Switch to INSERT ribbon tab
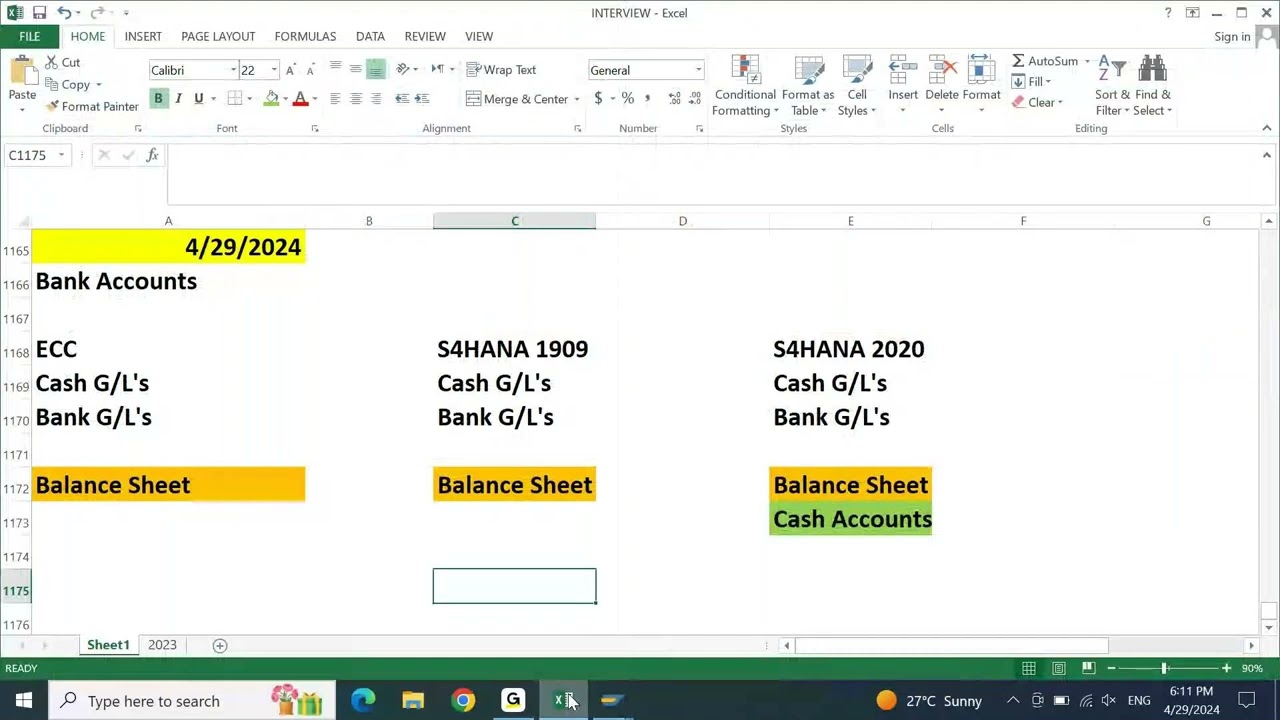The width and height of the screenshot is (1280, 720). [x=143, y=36]
